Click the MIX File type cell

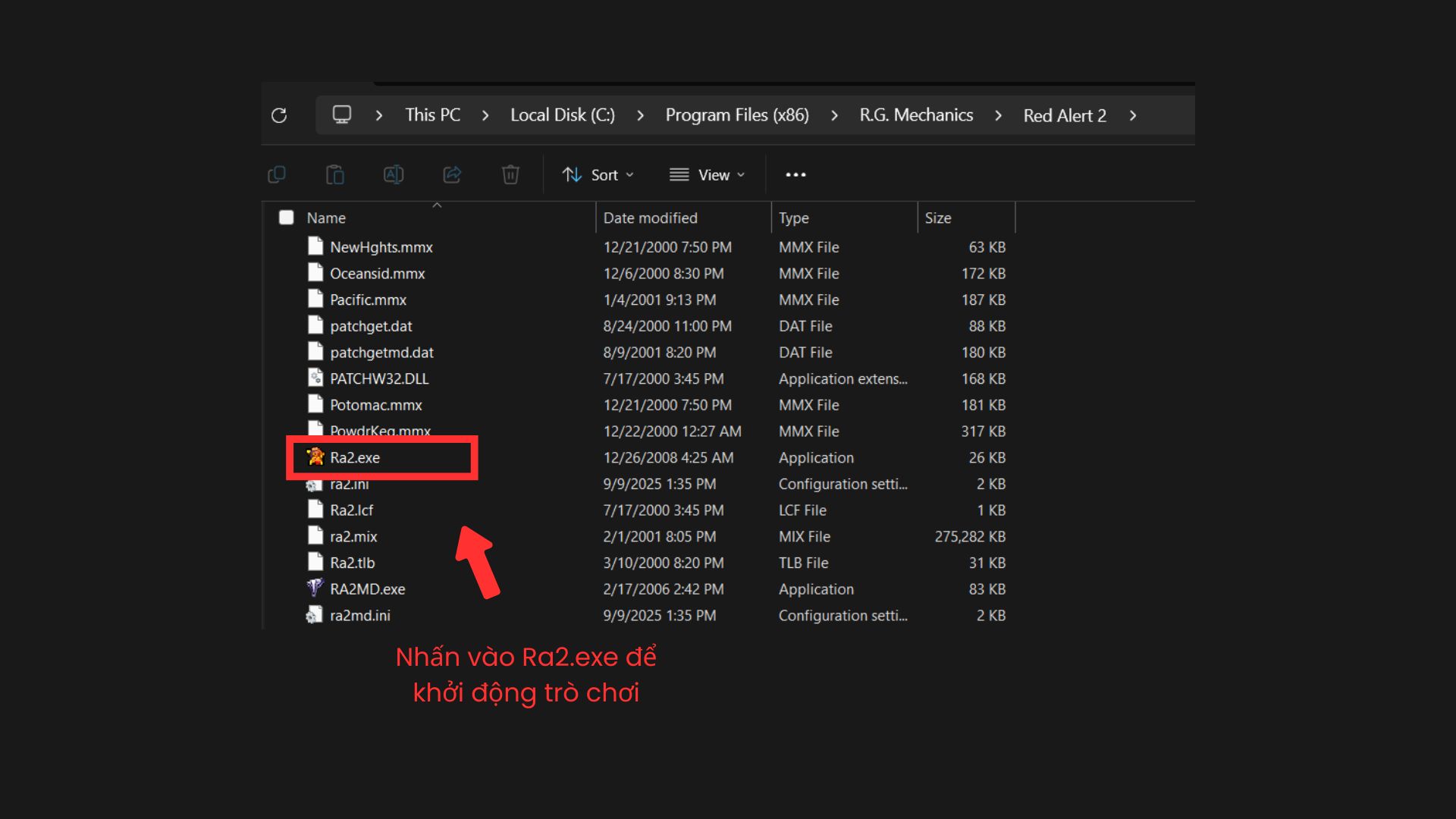tap(804, 537)
